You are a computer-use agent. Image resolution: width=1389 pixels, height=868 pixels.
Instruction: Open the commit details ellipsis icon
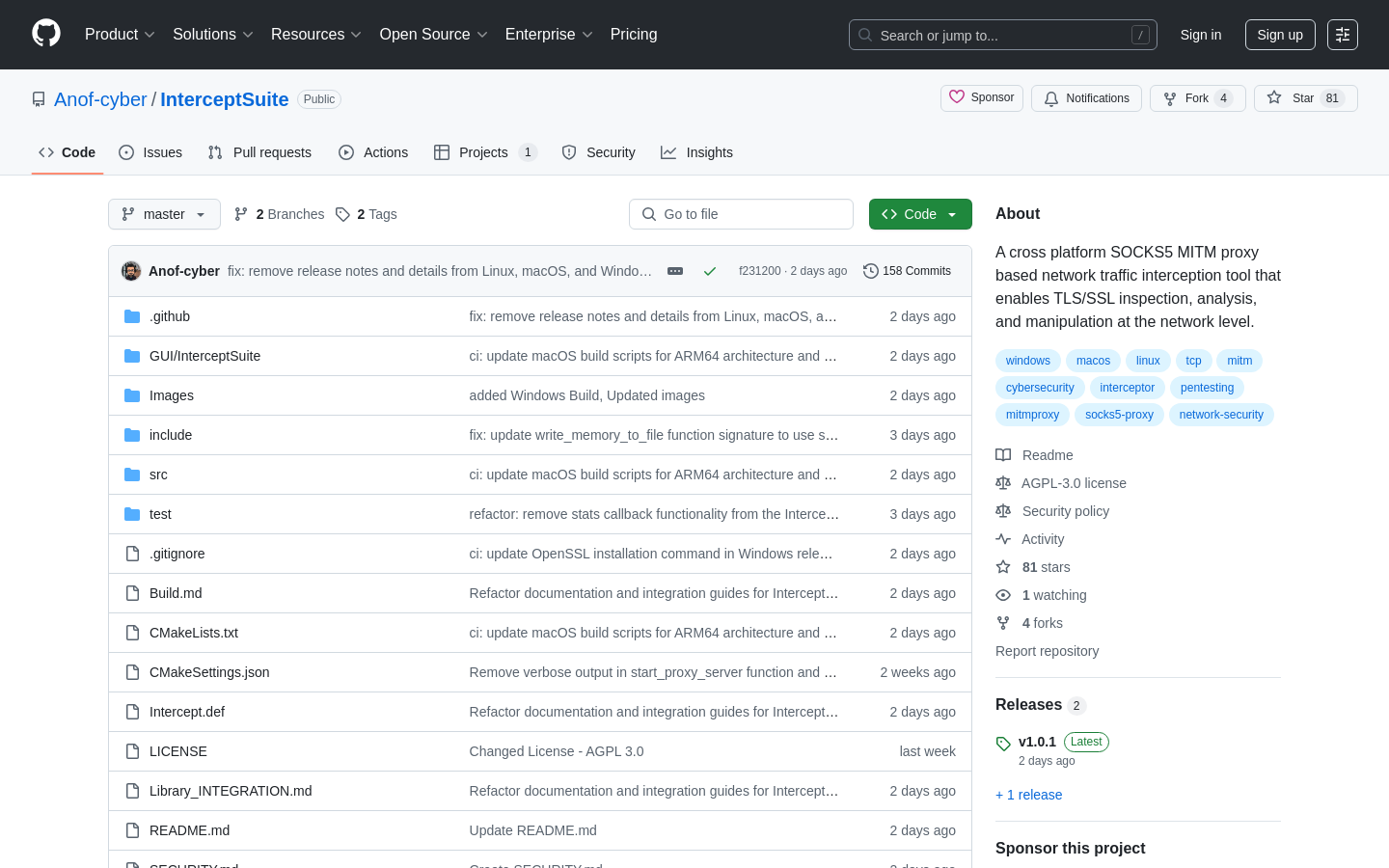(x=675, y=271)
